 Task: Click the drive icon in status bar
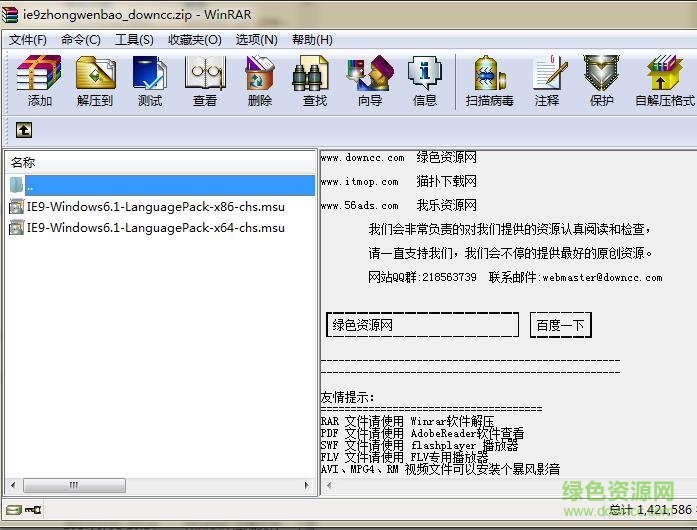pyautogui.click(x=13, y=510)
